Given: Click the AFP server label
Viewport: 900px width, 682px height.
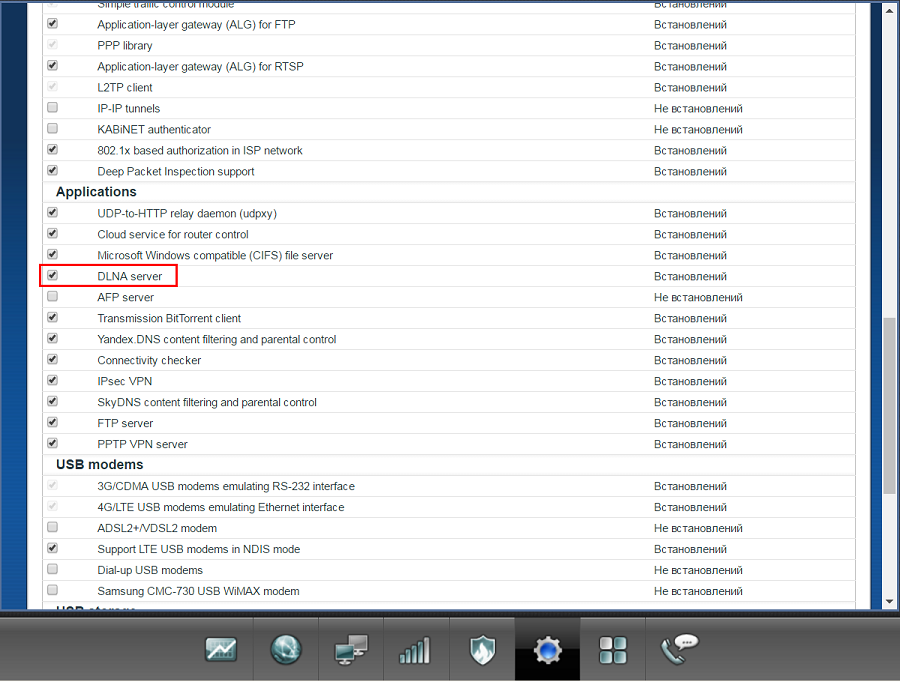Looking at the screenshot, I should point(125,297).
